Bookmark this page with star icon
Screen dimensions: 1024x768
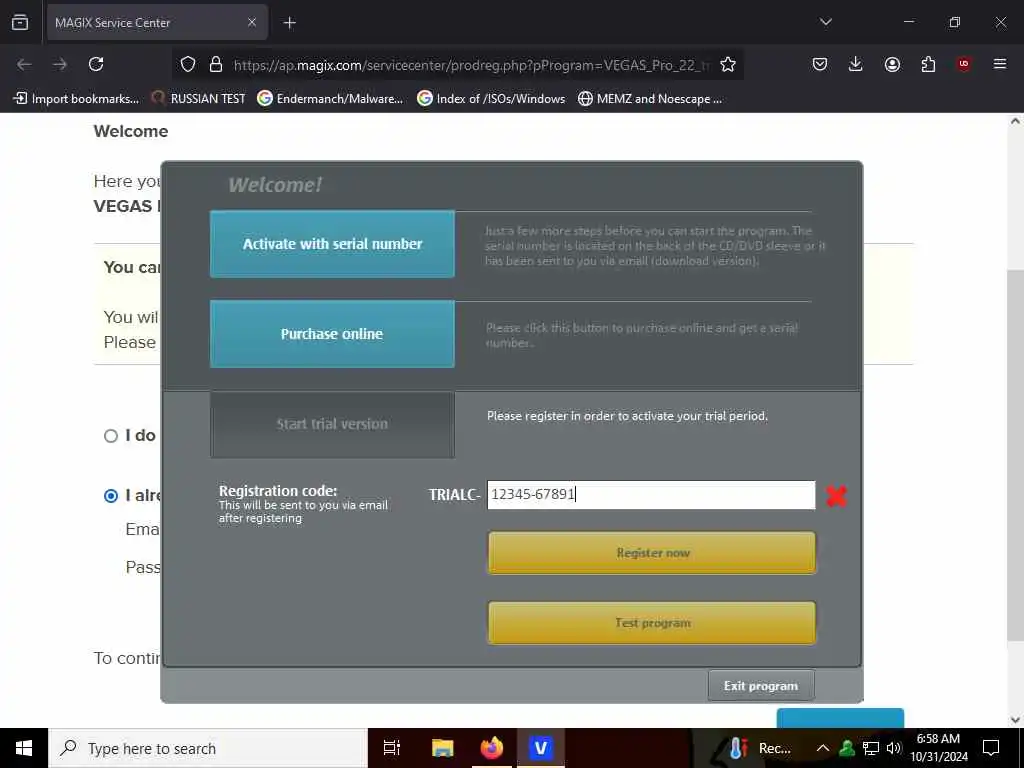click(x=728, y=64)
